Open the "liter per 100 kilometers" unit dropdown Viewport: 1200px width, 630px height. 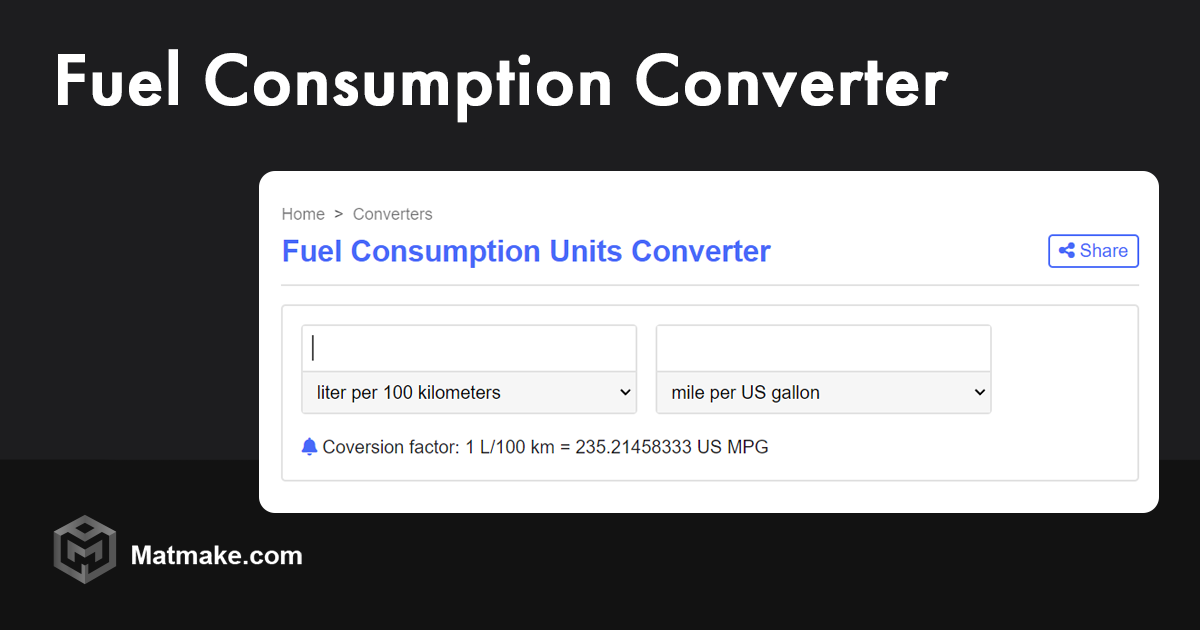469,393
